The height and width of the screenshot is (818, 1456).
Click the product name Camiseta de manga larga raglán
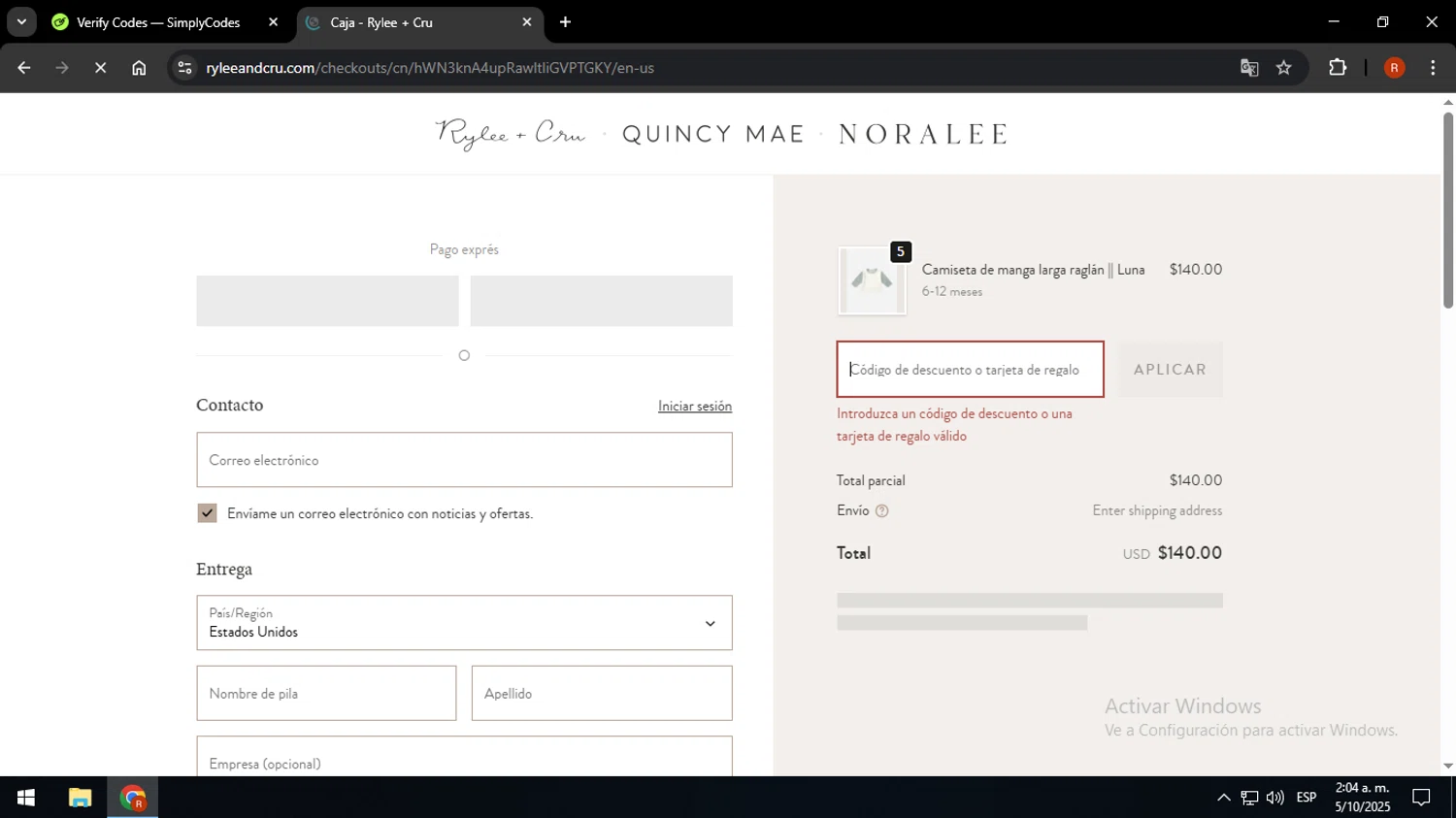1033,270
